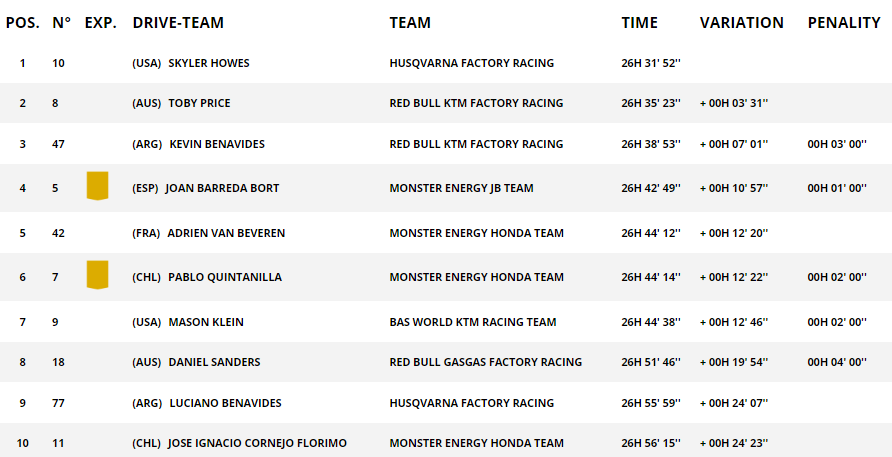This screenshot has height=457, width=892.
Task: Select Red Bull GasGas Factory Racing team
Action: click(486, 362)
